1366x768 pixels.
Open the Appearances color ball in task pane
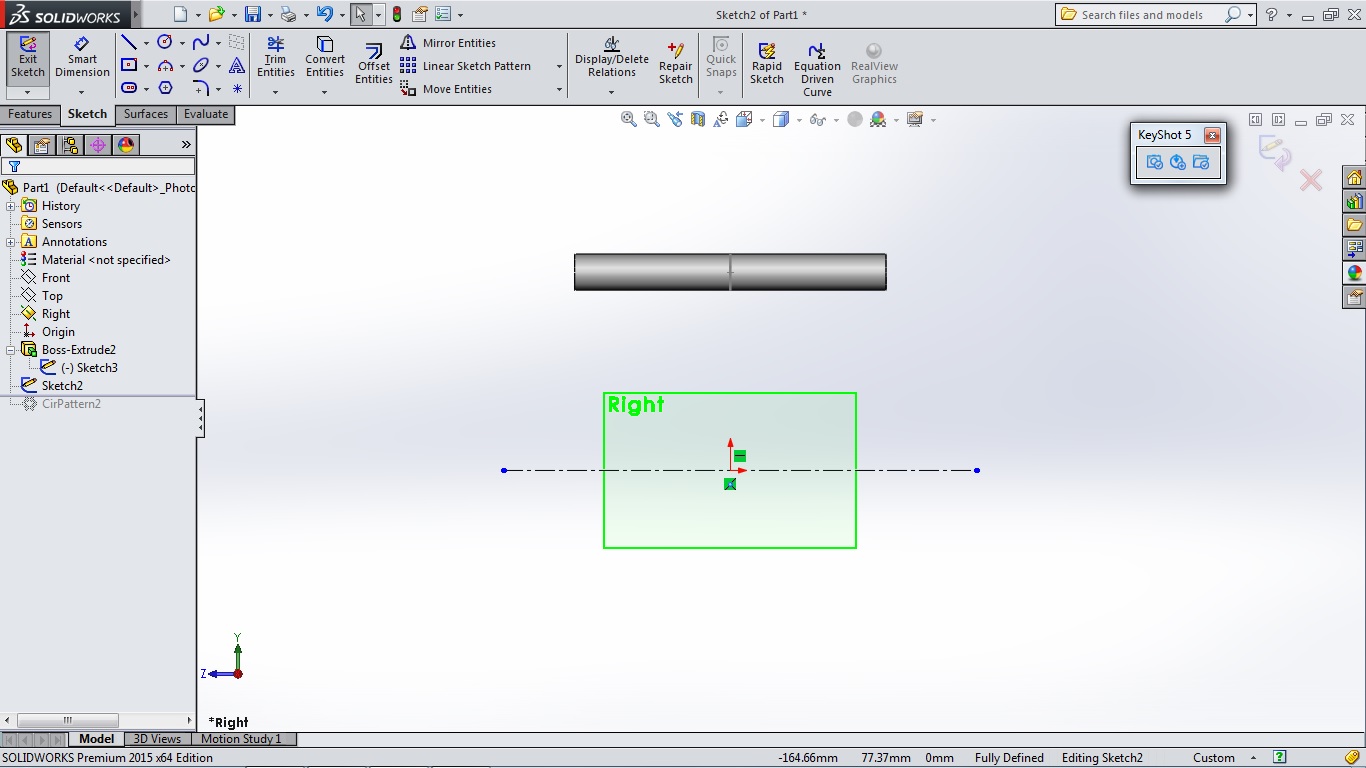pyautogui.click(x=1354, y=273)
